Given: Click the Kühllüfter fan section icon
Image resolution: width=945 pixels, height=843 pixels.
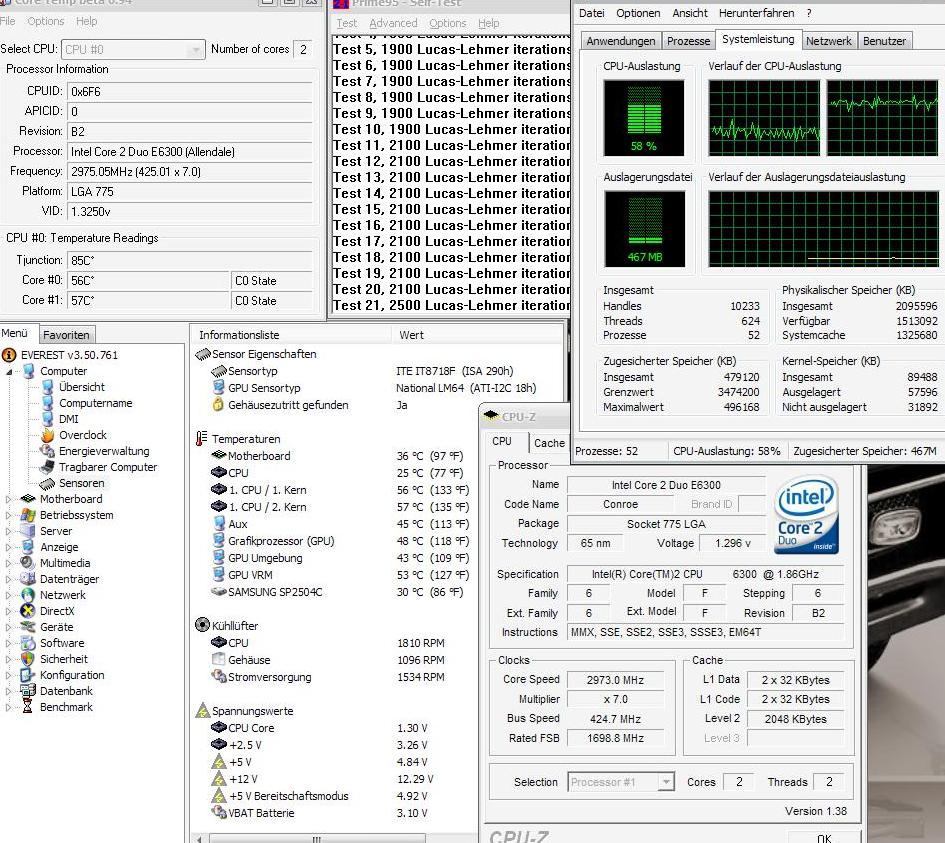Looking at the screenshot, I should click(x=202, y=625).
